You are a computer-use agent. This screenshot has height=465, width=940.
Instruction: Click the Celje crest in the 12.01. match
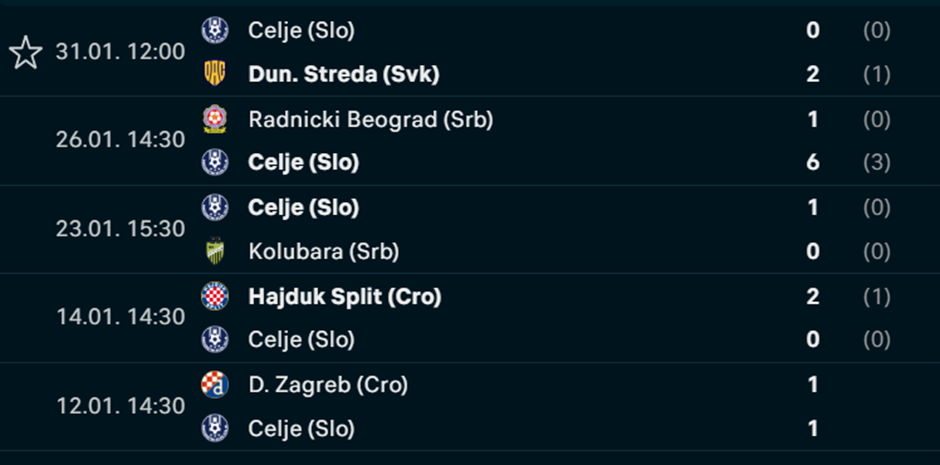(x=215, y=428)
